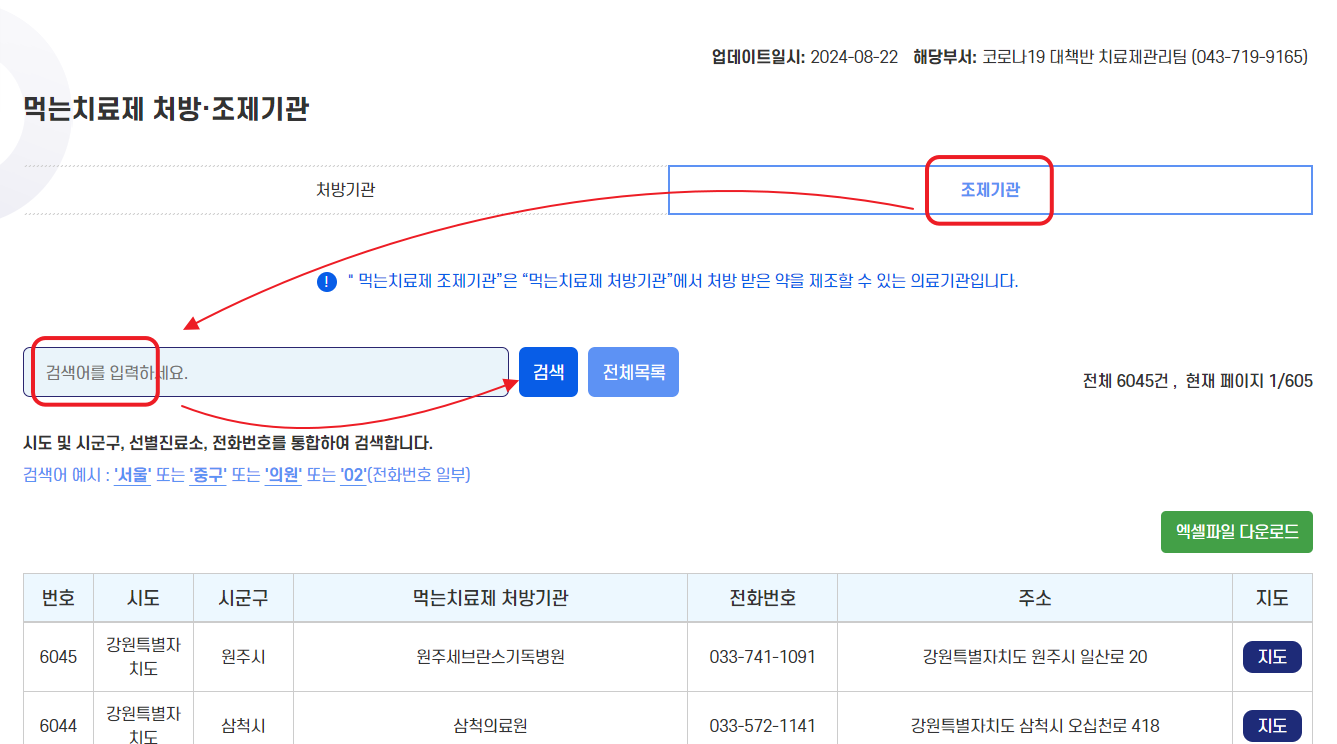Click phone number 033-741-1091
The height and width of the screenshot is (744, 1337).
[x=762, y=657]
